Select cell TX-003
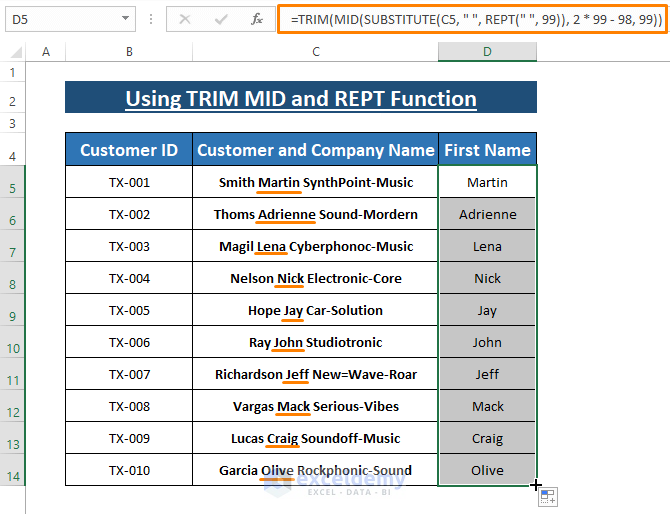This screenshot has height=514, width=670. coord(129,246)
